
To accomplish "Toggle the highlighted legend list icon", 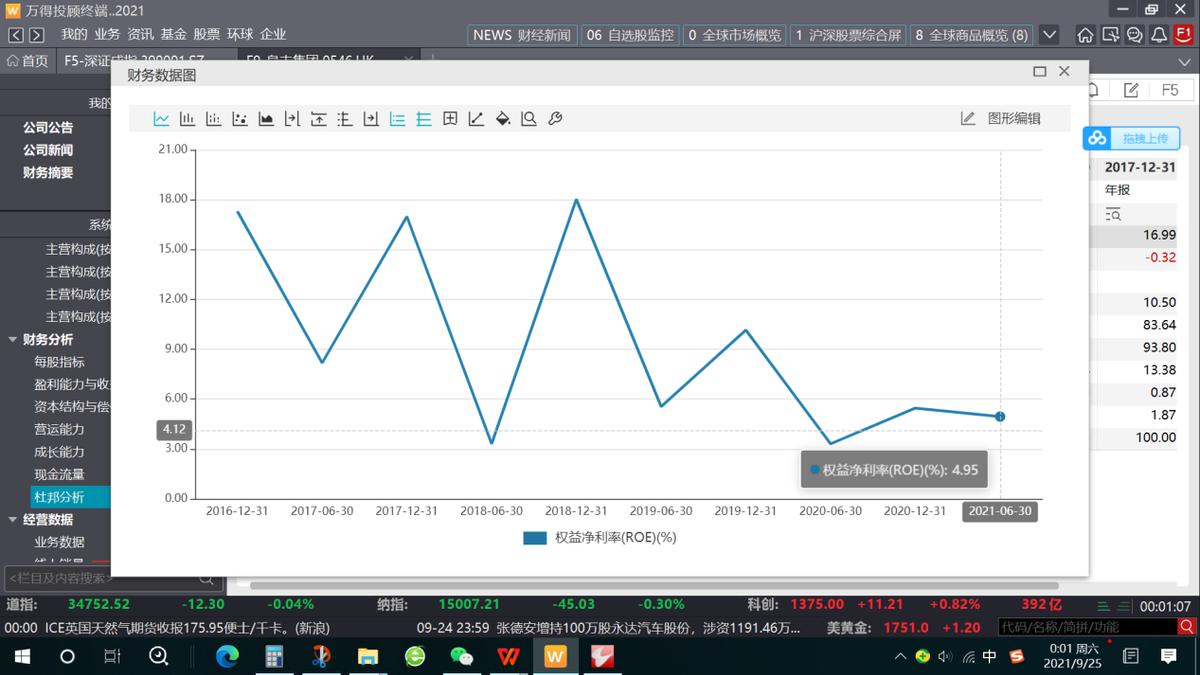I will [397, 119].
